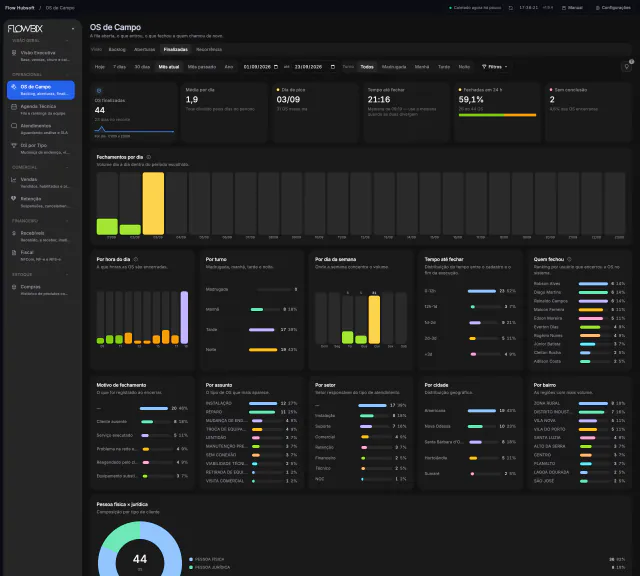
Task: Open the Agenda Técnica calendar icon
Action: coord(14,106)
